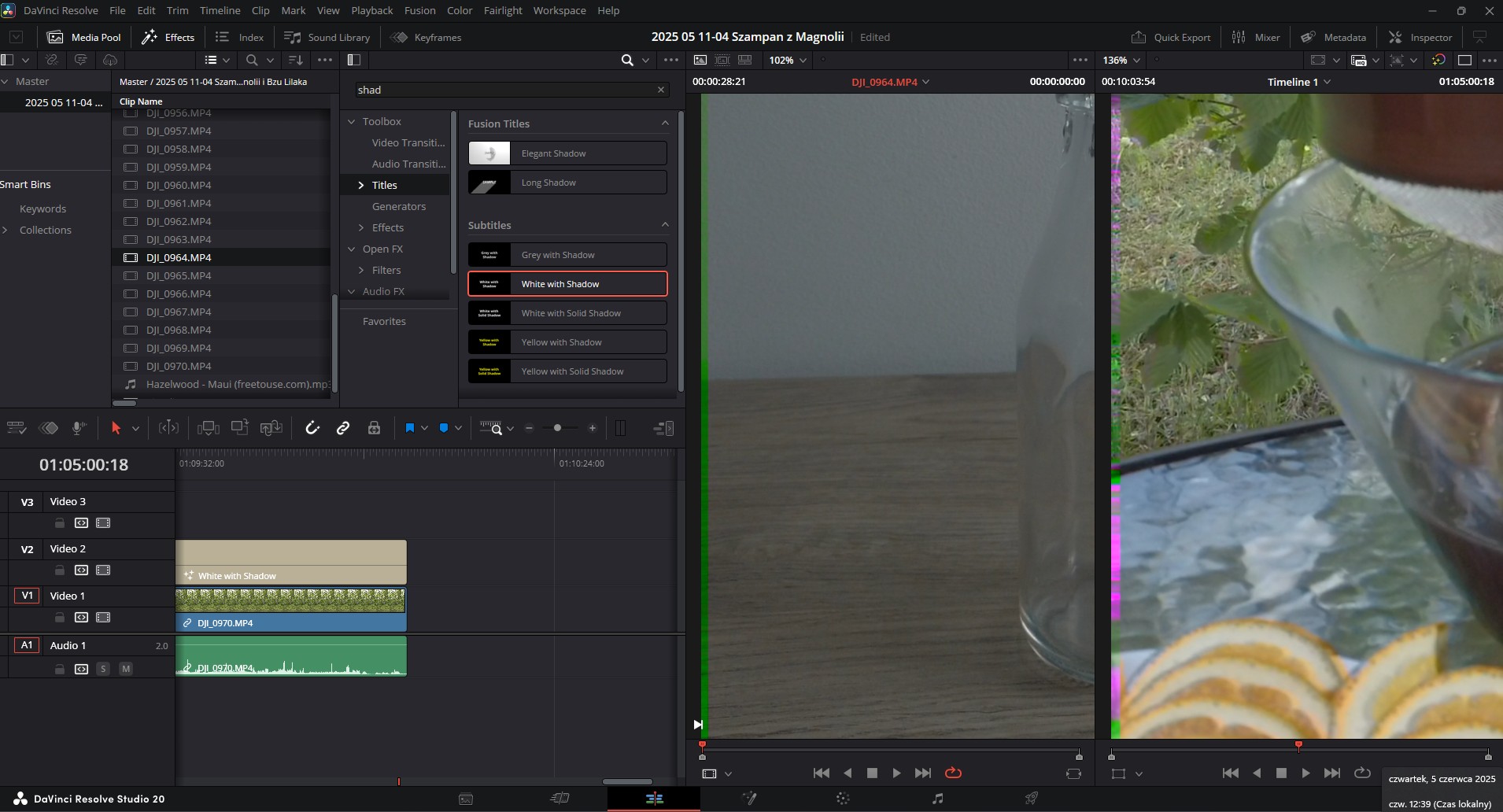Open the Playback menu
This screenshot has height=812, width=1503.
372,10
